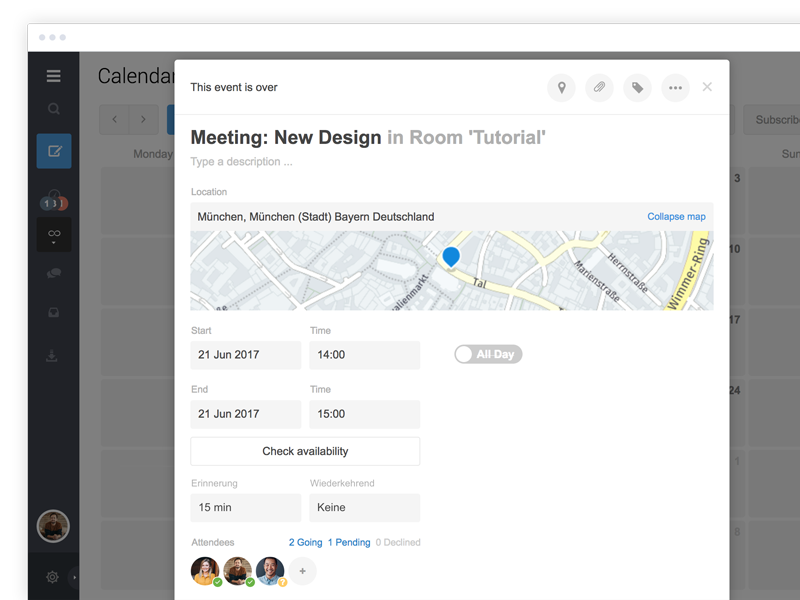Open the three-dots more options menu

click(x=675, y=88)
